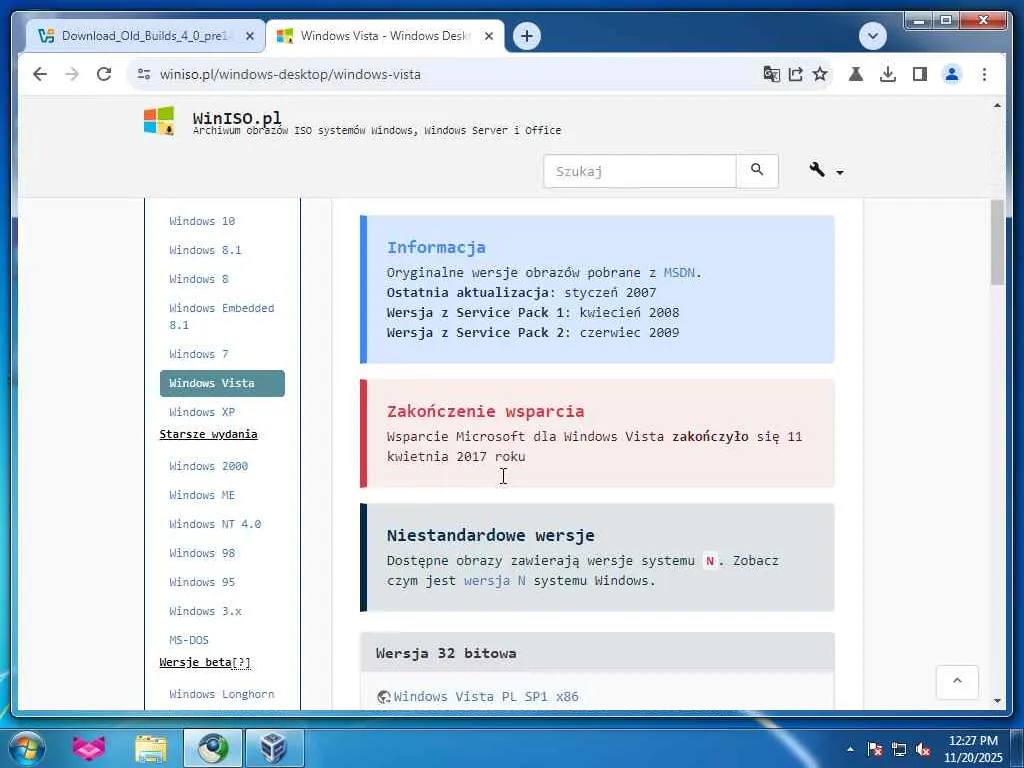Show hidden tray icons arrow
Image resolution: width=1024 pixels, height=768 pixels.
[x=850, y=748]
